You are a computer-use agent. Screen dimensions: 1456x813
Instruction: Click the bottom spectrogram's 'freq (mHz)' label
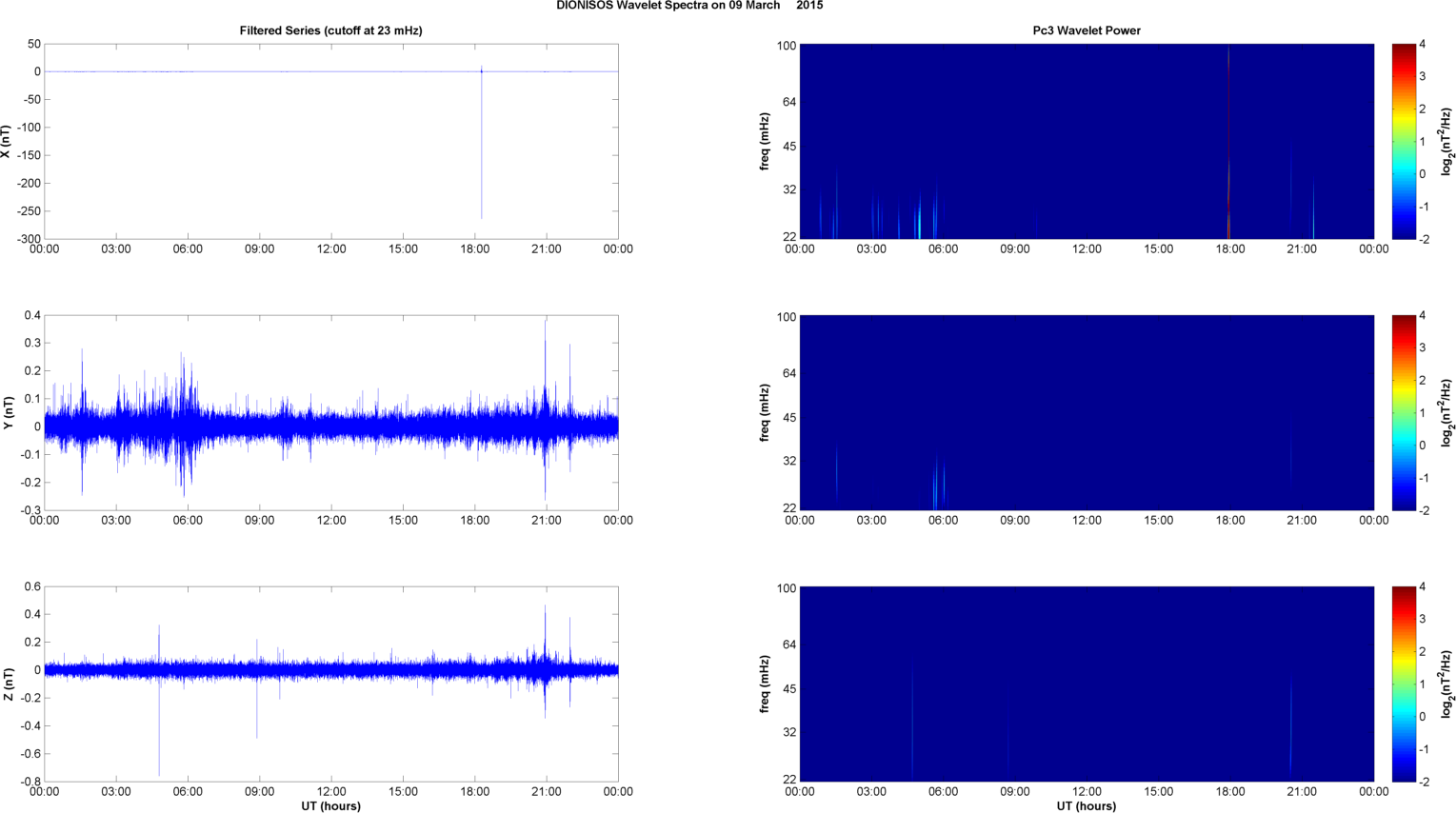click(x=765, y=684)
